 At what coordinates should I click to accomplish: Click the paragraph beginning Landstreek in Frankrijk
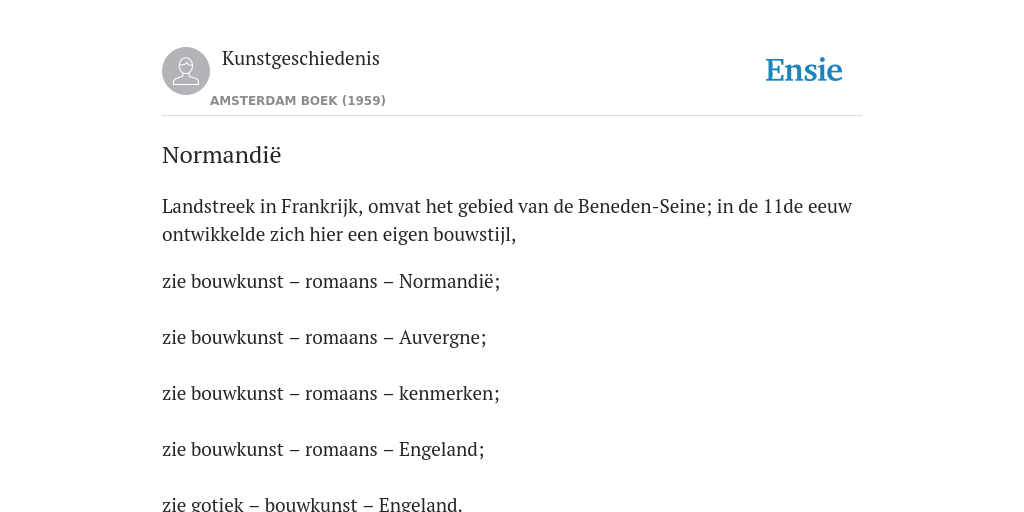(x=507, y=220)
